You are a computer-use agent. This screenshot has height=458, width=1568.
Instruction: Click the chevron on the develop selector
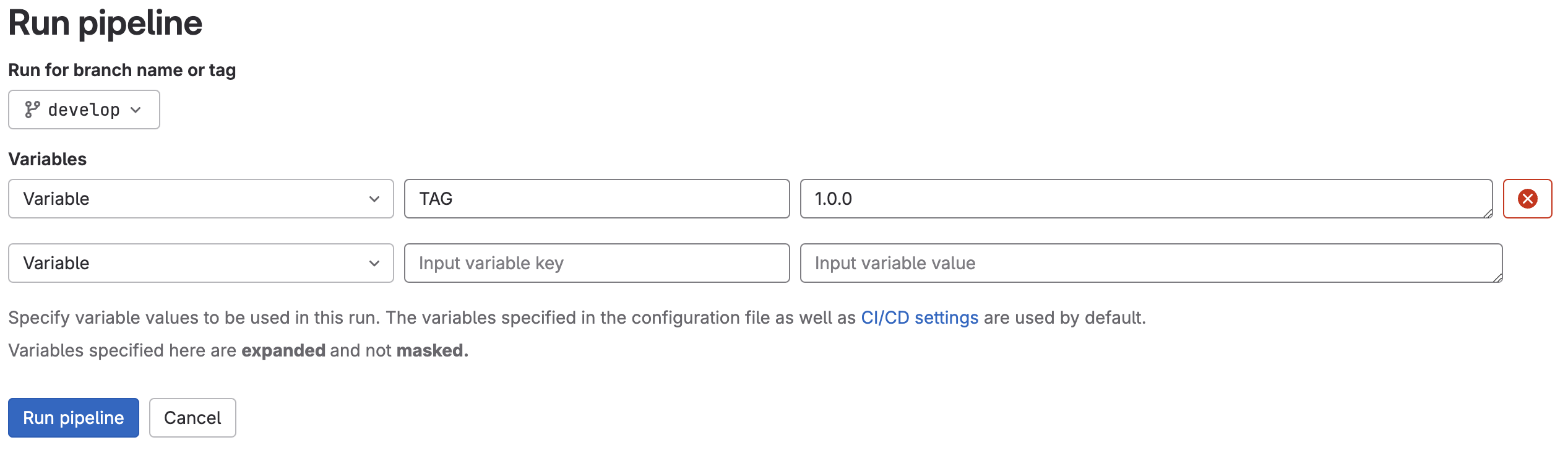coord(136,110)
